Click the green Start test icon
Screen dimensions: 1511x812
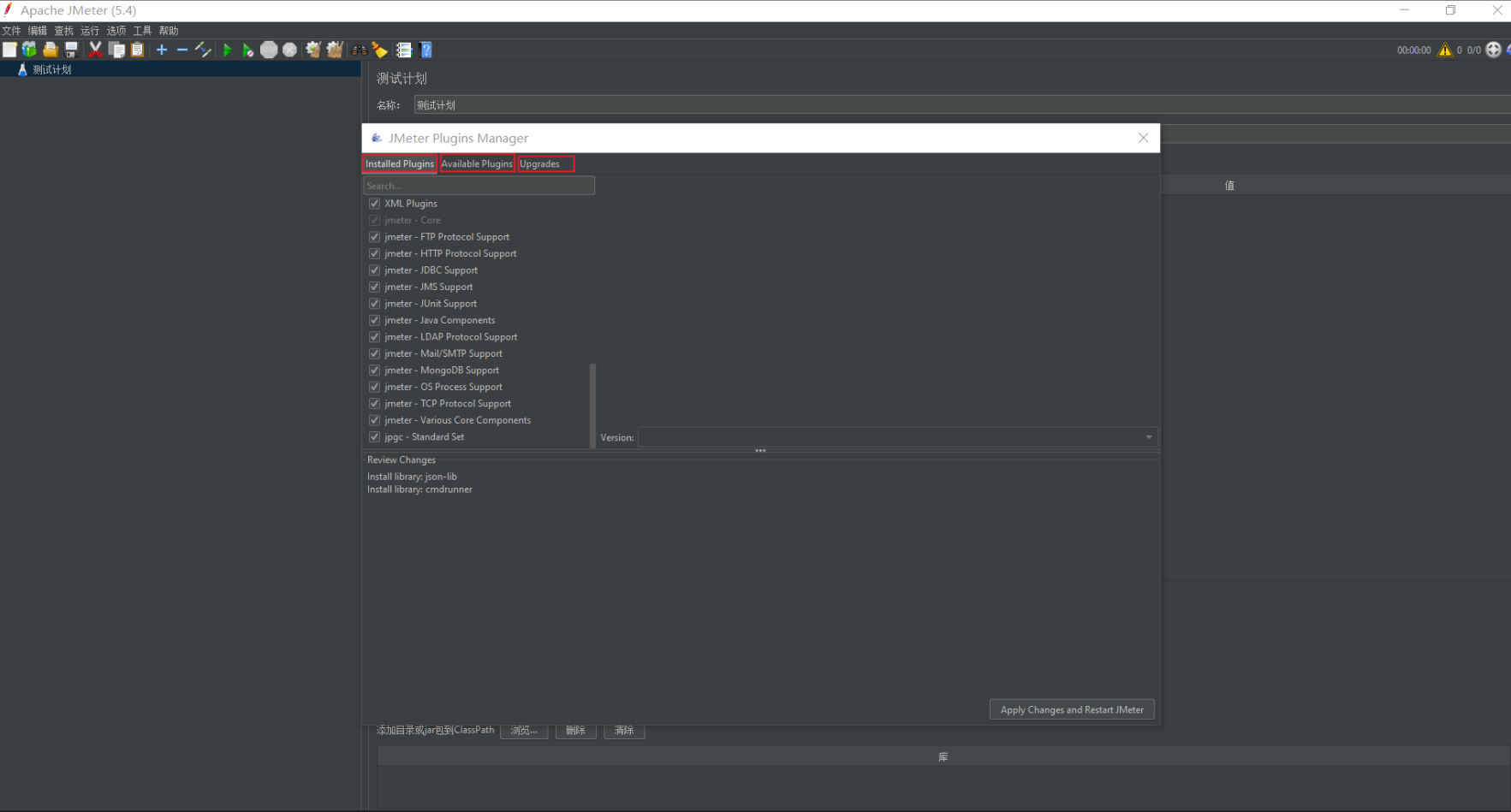228,50
